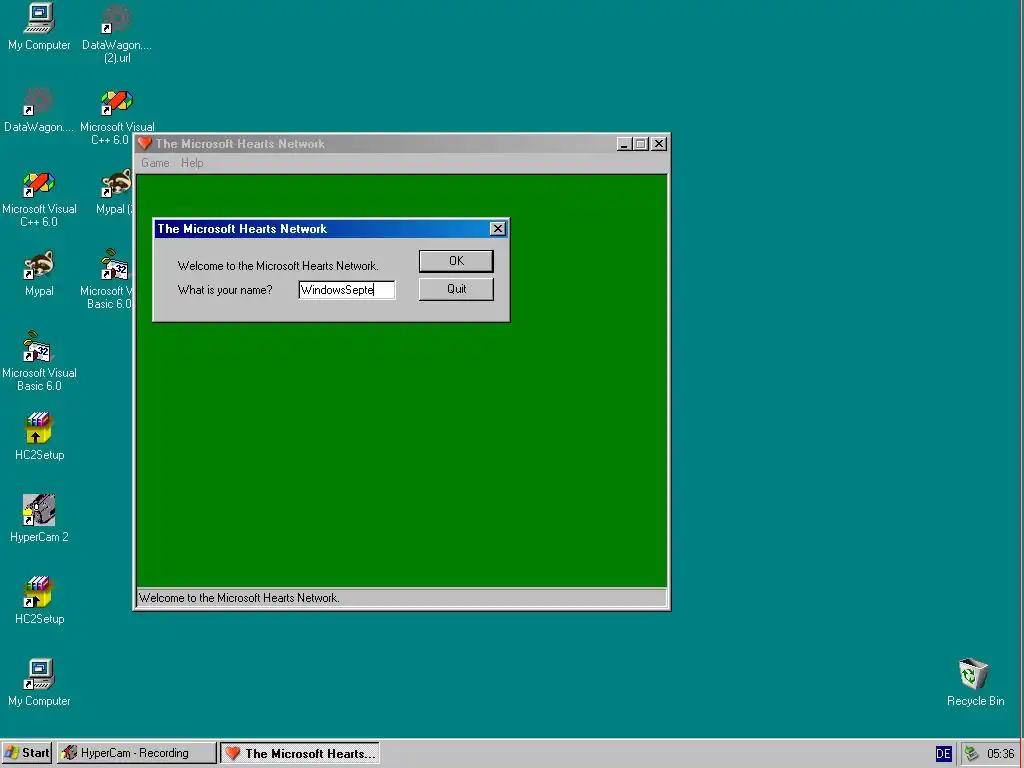Maximize the Microsoft Hearts Network main window
Image resolution: width=1024 pixels, height=768 pixels.
[641, 144]
